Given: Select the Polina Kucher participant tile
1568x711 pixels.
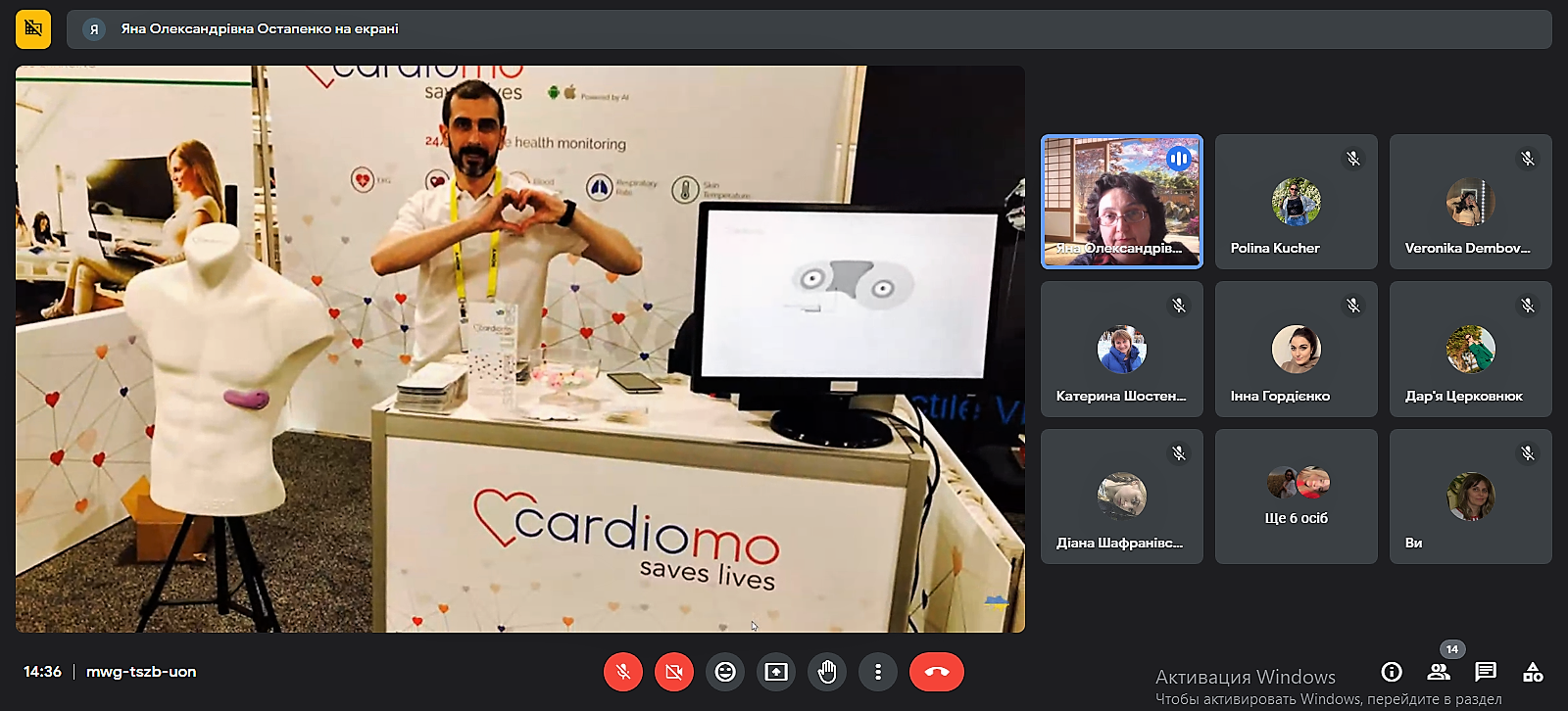Looking at the screenshot, I should point(1297,202).
